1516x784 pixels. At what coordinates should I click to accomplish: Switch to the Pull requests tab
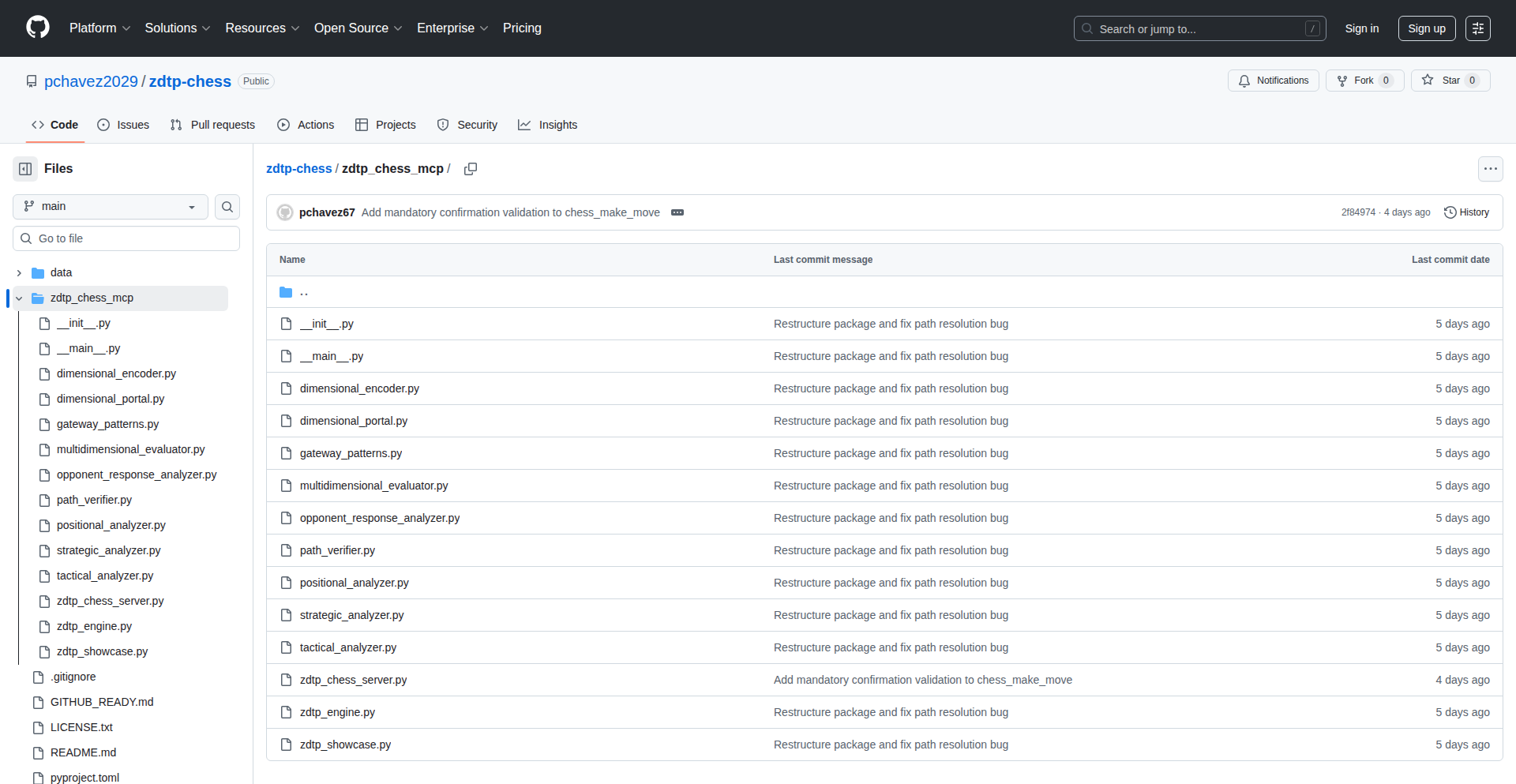tap(213, 125)
